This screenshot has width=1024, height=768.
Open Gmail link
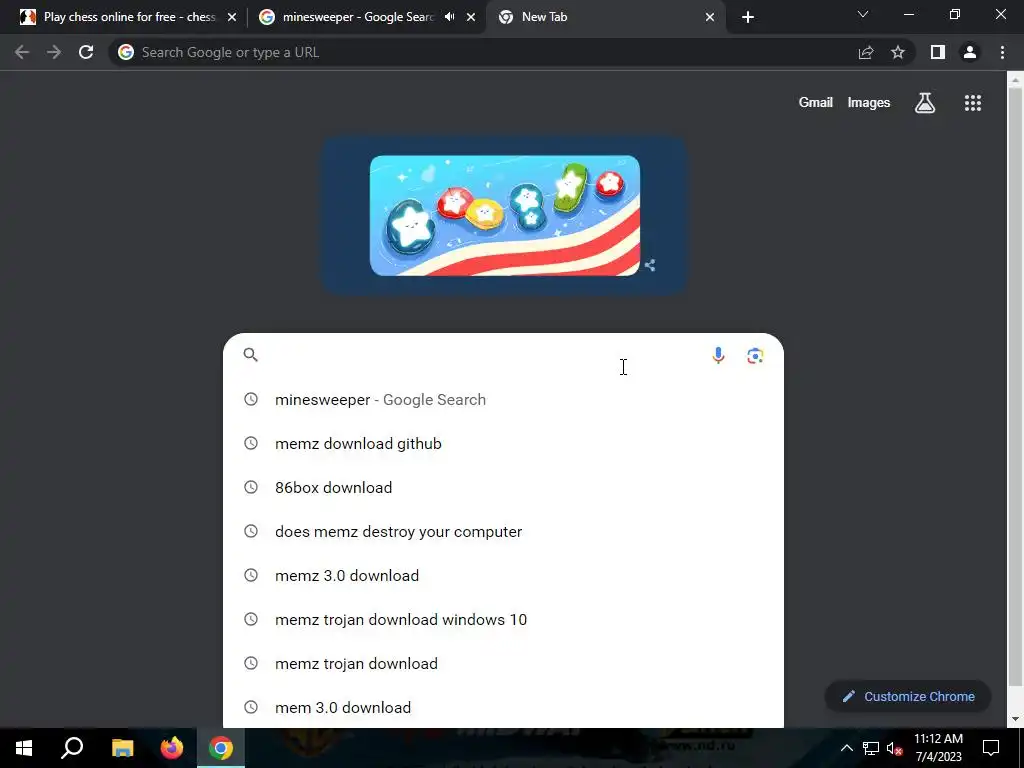tap(816, 103)
